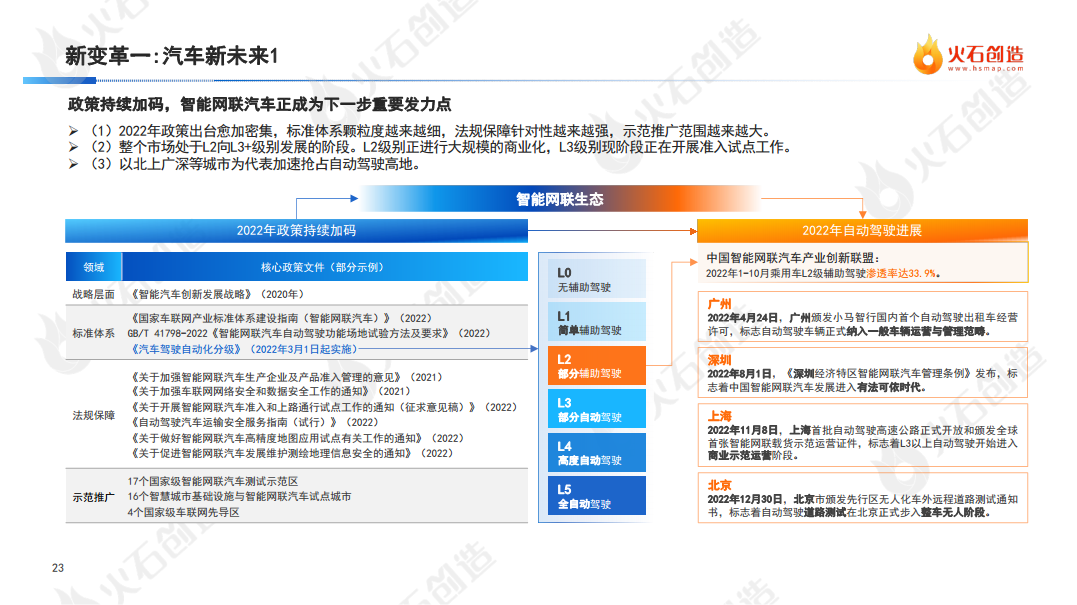
Task: Click the GB/T 41798-2022 standard entry
Action: [309, 334]
